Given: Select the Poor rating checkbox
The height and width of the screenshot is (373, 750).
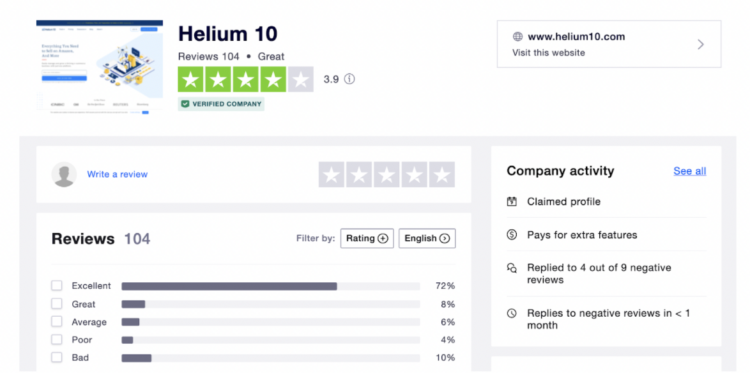Looking at the screenshot, I should click(x=57, y=340).
